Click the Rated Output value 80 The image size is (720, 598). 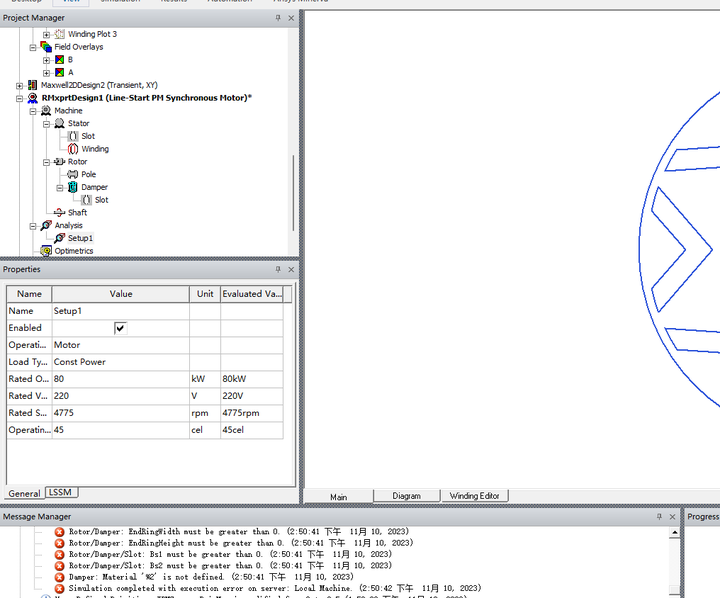pos(121,379)
